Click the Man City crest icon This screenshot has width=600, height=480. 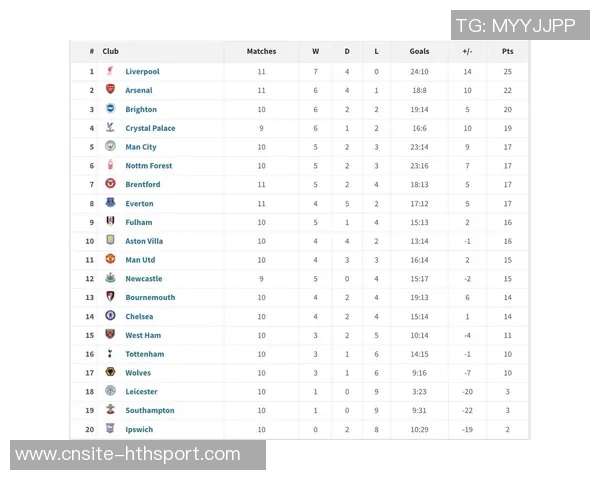pyautogui.click(x=110, y=147)
